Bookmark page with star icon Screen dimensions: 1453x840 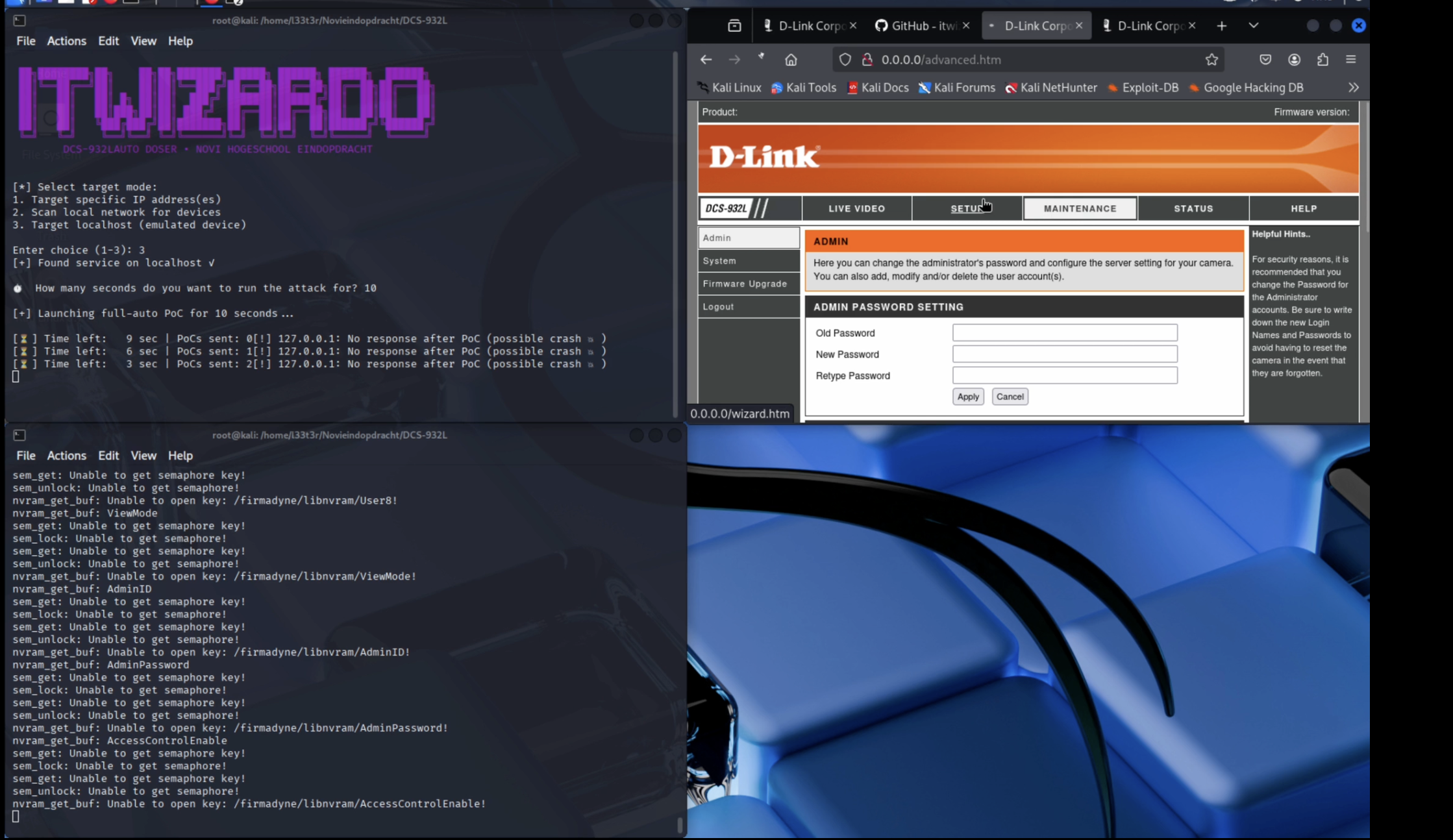coord(1211,60)
